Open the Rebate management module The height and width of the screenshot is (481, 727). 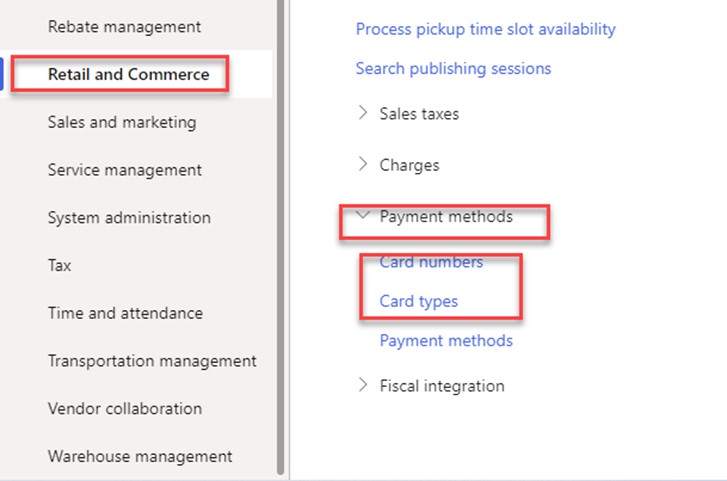pyautogui.click(x=124, y=27)
